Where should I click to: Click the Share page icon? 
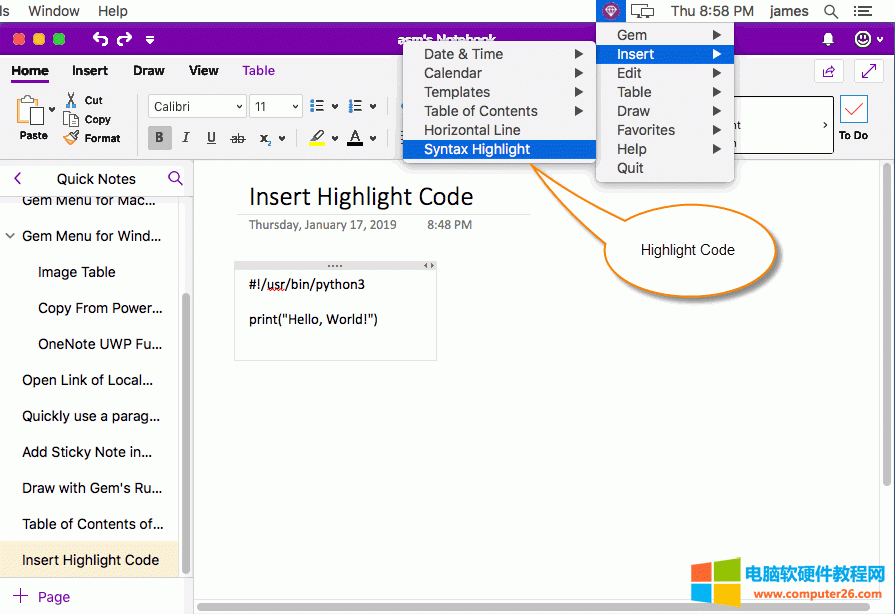coord(828,71)
